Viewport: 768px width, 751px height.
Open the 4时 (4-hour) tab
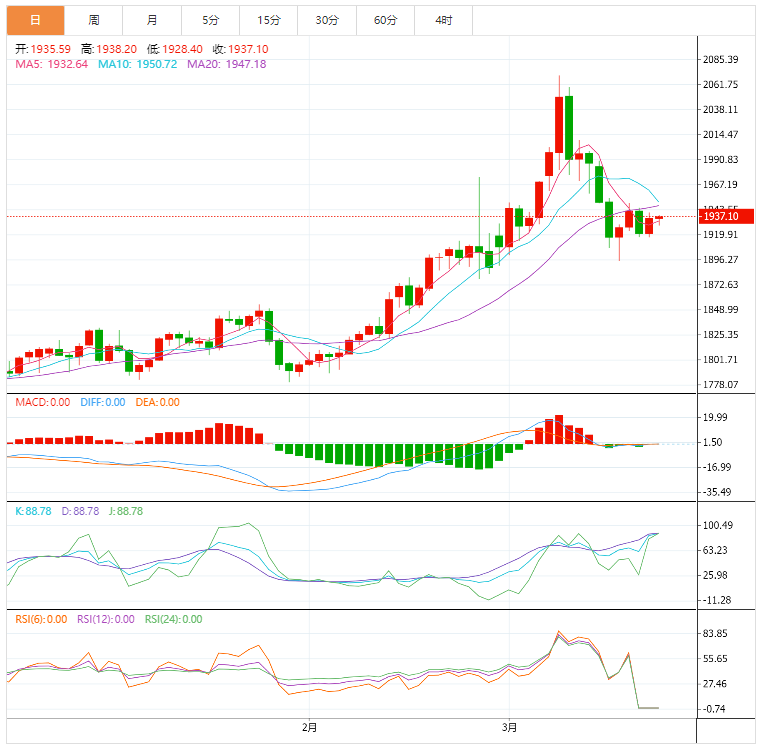[x=443, y=20]
